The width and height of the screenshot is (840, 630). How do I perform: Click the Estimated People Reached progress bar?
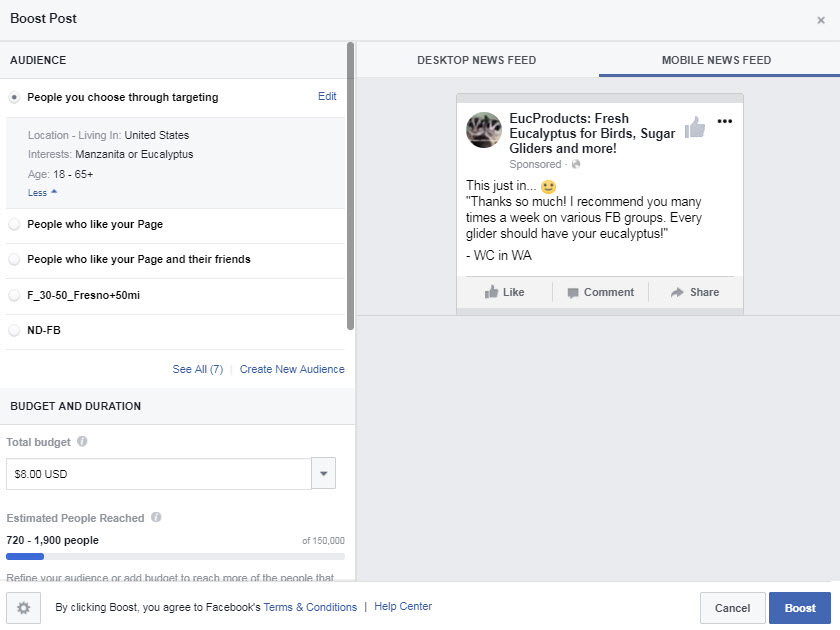175,556
